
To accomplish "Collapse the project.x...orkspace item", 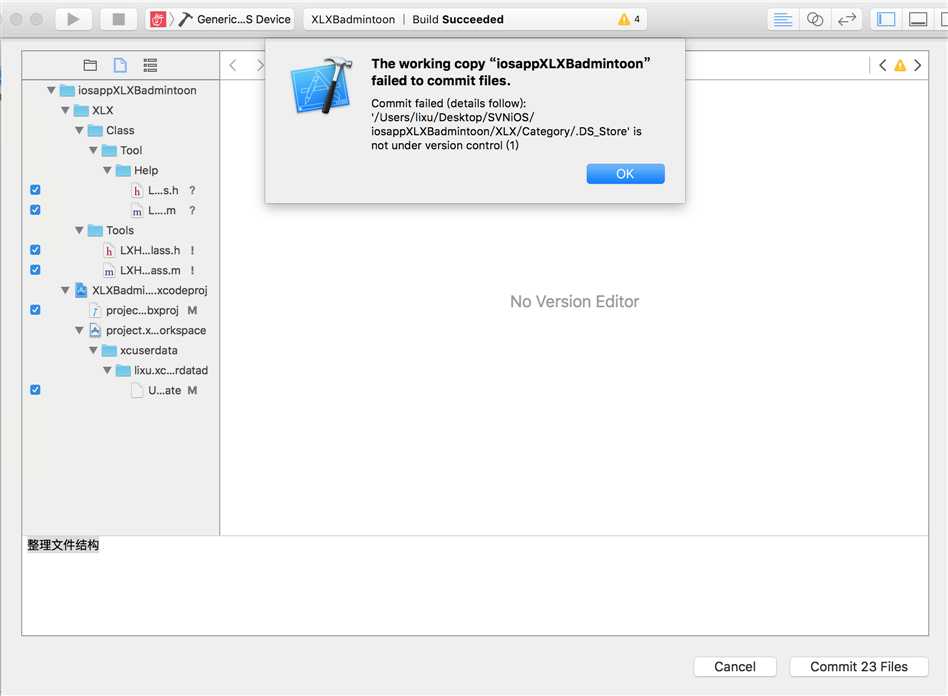I will (79, 330).
